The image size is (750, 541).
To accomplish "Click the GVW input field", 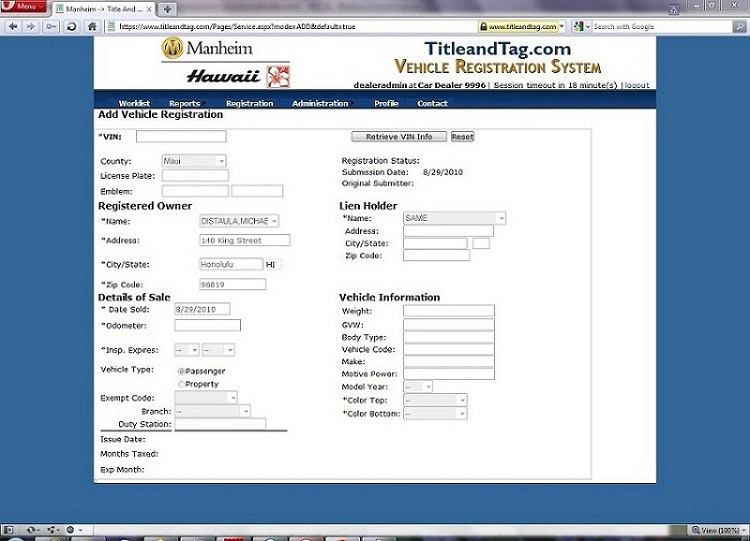I will 449,324.
